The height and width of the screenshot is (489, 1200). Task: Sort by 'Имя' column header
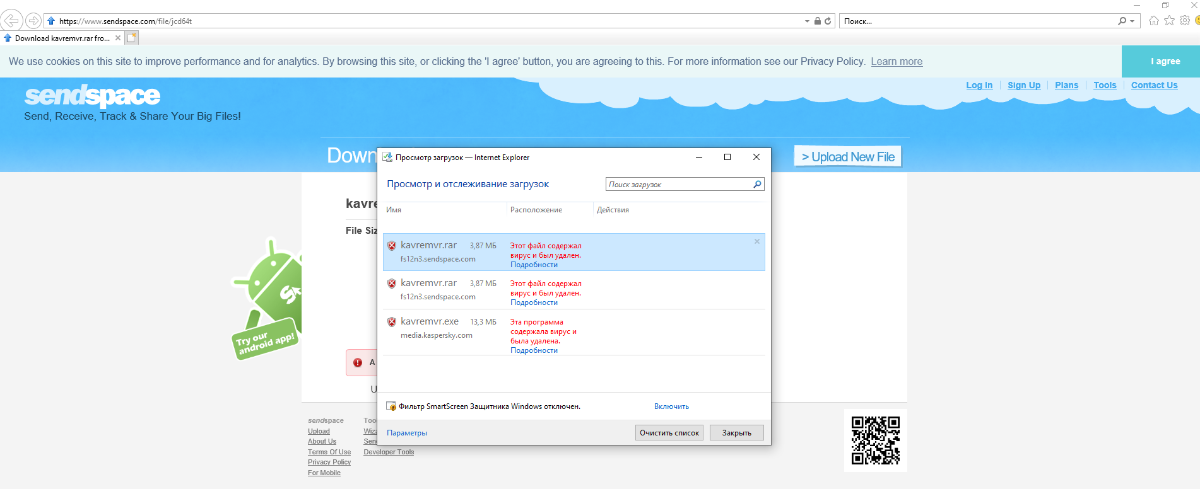click(x=394, y=210)
